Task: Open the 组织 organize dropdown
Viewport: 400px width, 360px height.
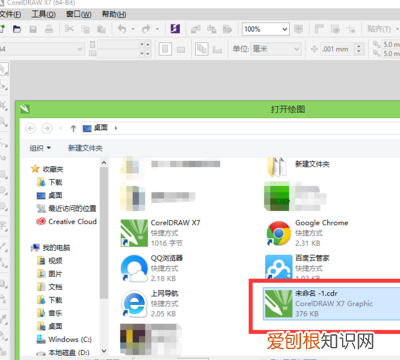Action: (x=40, y=148)
